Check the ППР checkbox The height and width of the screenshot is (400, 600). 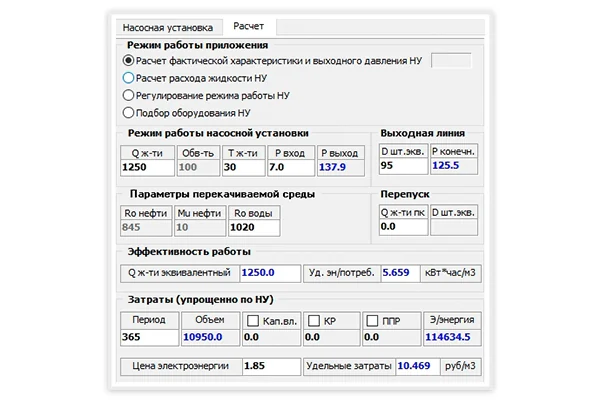click(x=372, y=321)
